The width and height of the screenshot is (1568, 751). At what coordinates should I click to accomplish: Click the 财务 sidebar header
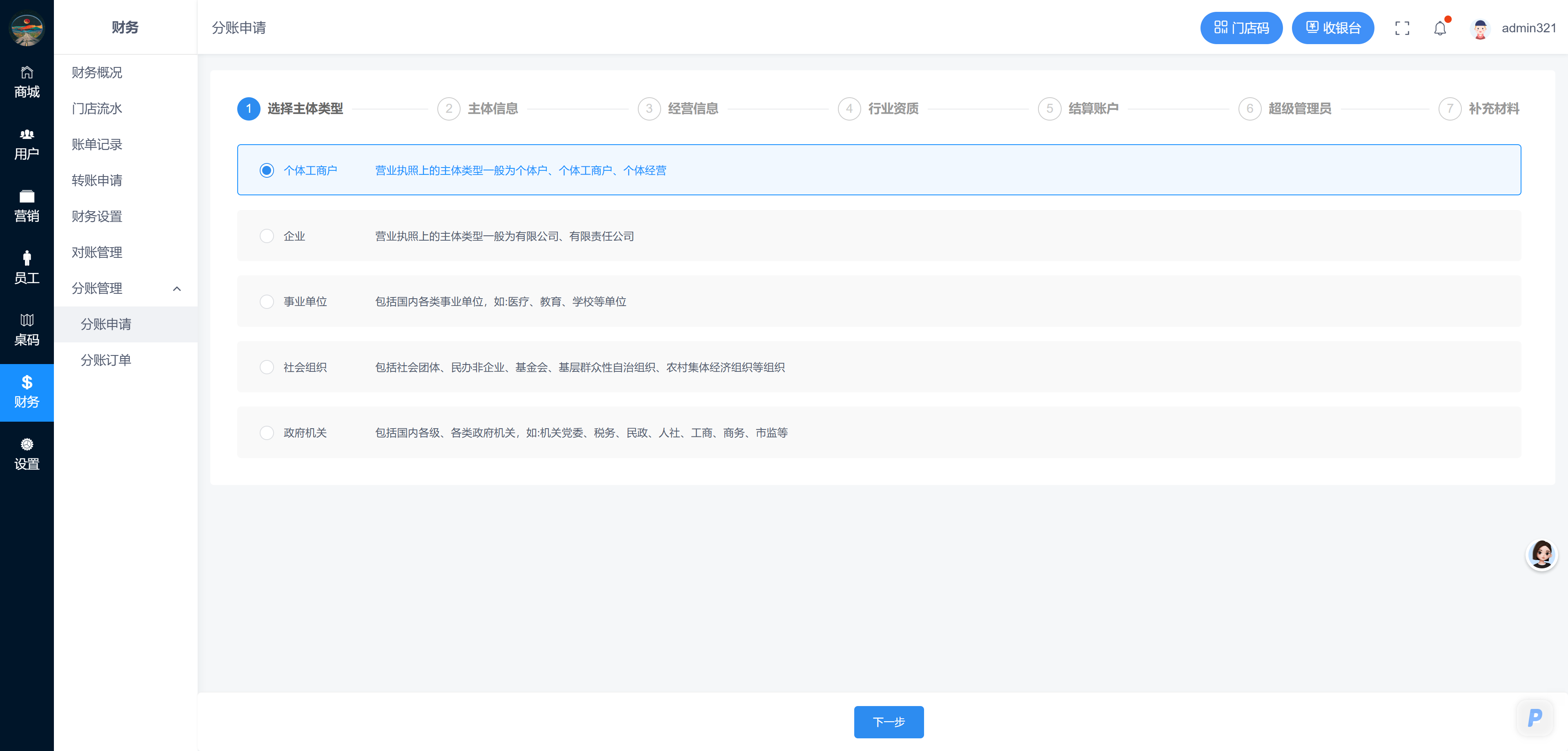(125, 27)
